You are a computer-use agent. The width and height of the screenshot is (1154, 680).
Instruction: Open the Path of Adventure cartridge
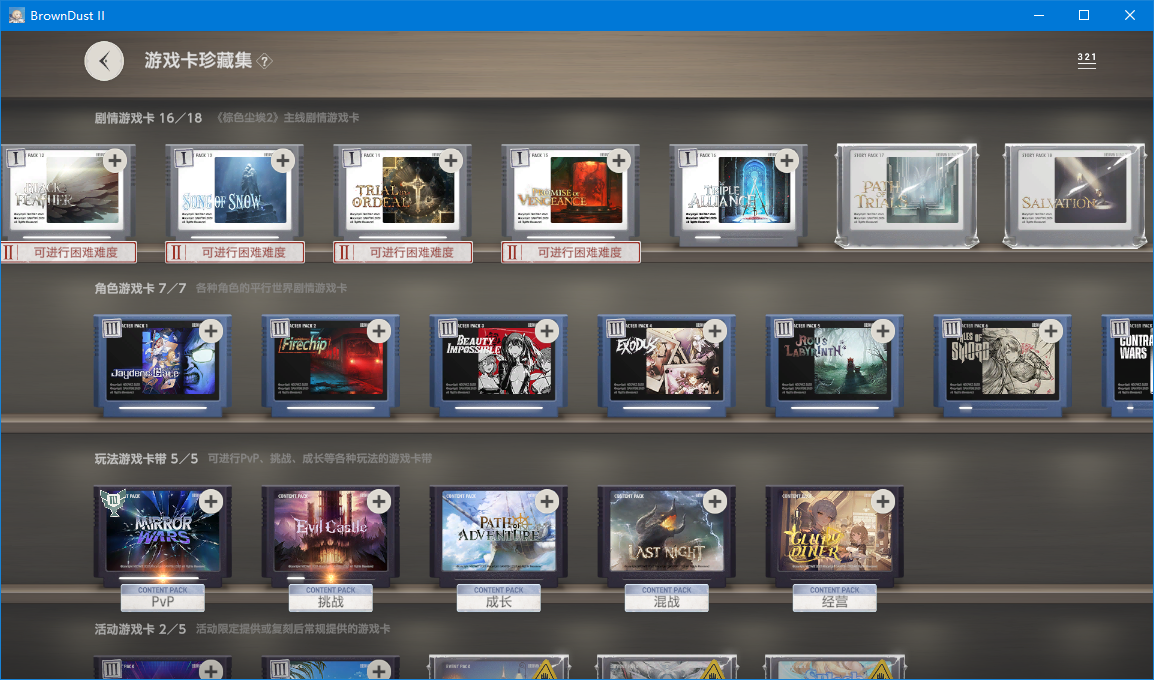pyautogui.click(x=498, y=536)
